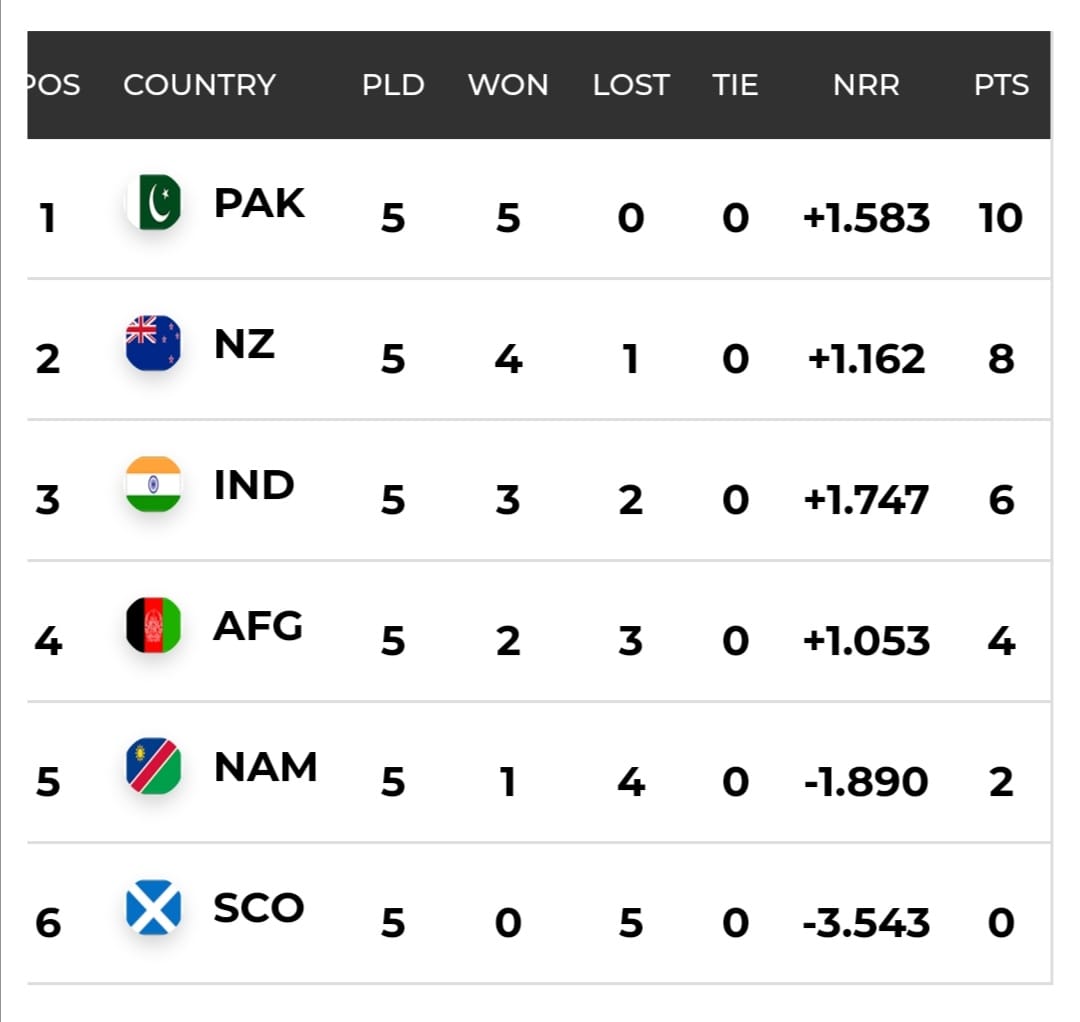Select the PTS column header
Viewport: 1080px width, 1022px height.
point(1001,85)
